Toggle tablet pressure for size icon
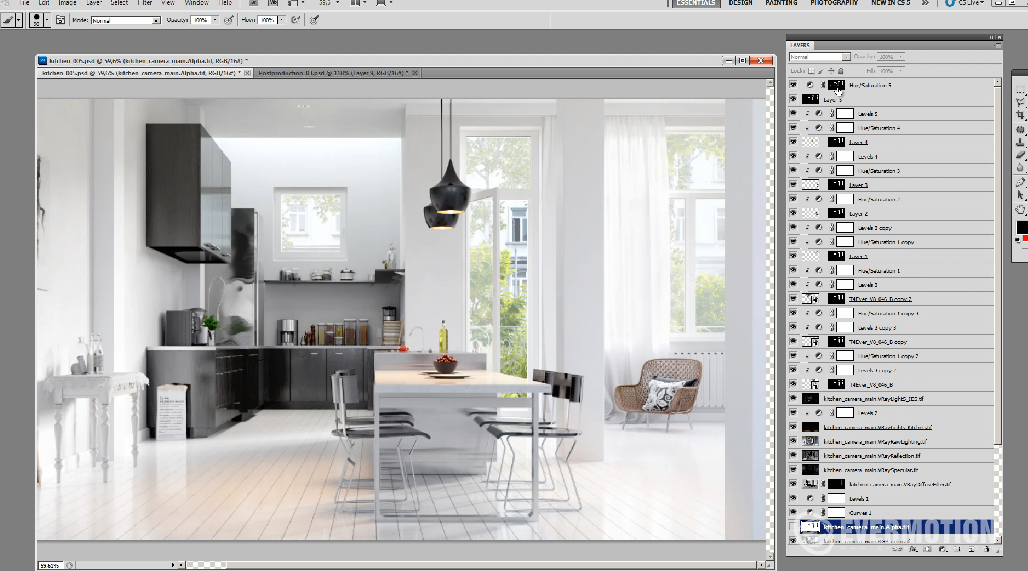The width and height of the screenshot is (1028, 571). click(315, 20)
